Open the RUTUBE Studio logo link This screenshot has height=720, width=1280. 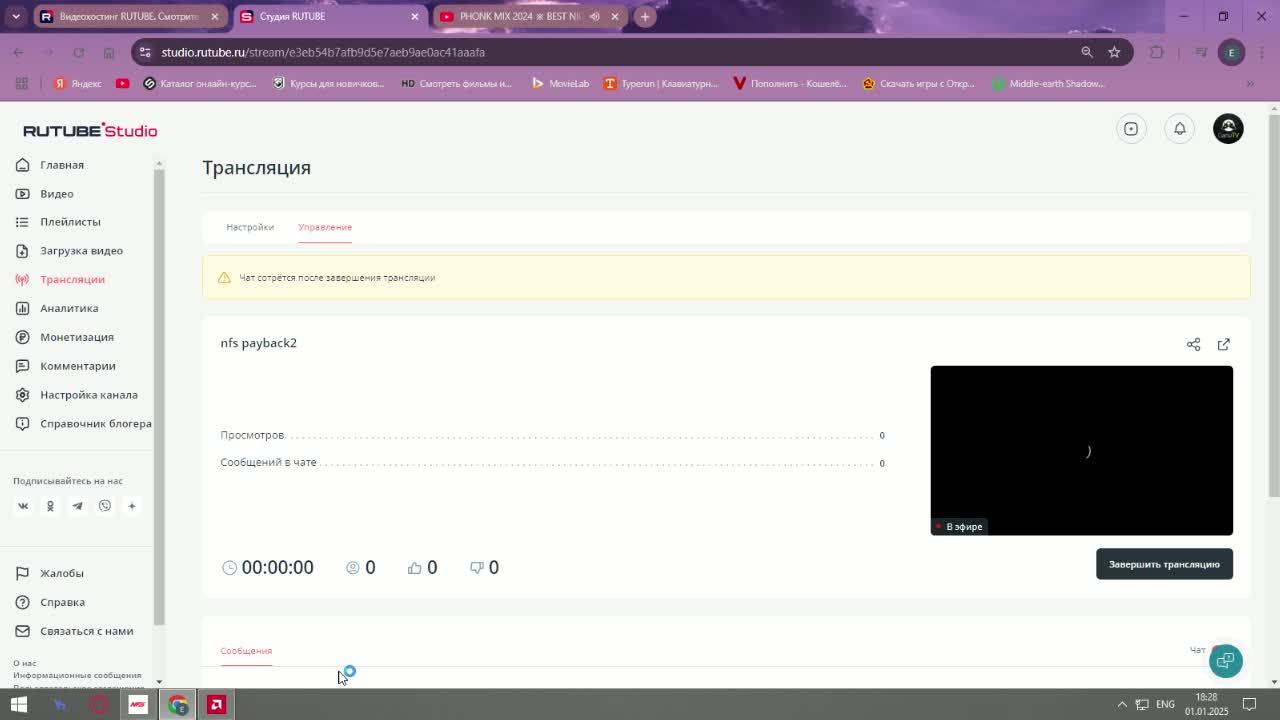pyautogui.click(x=90, y=131)
